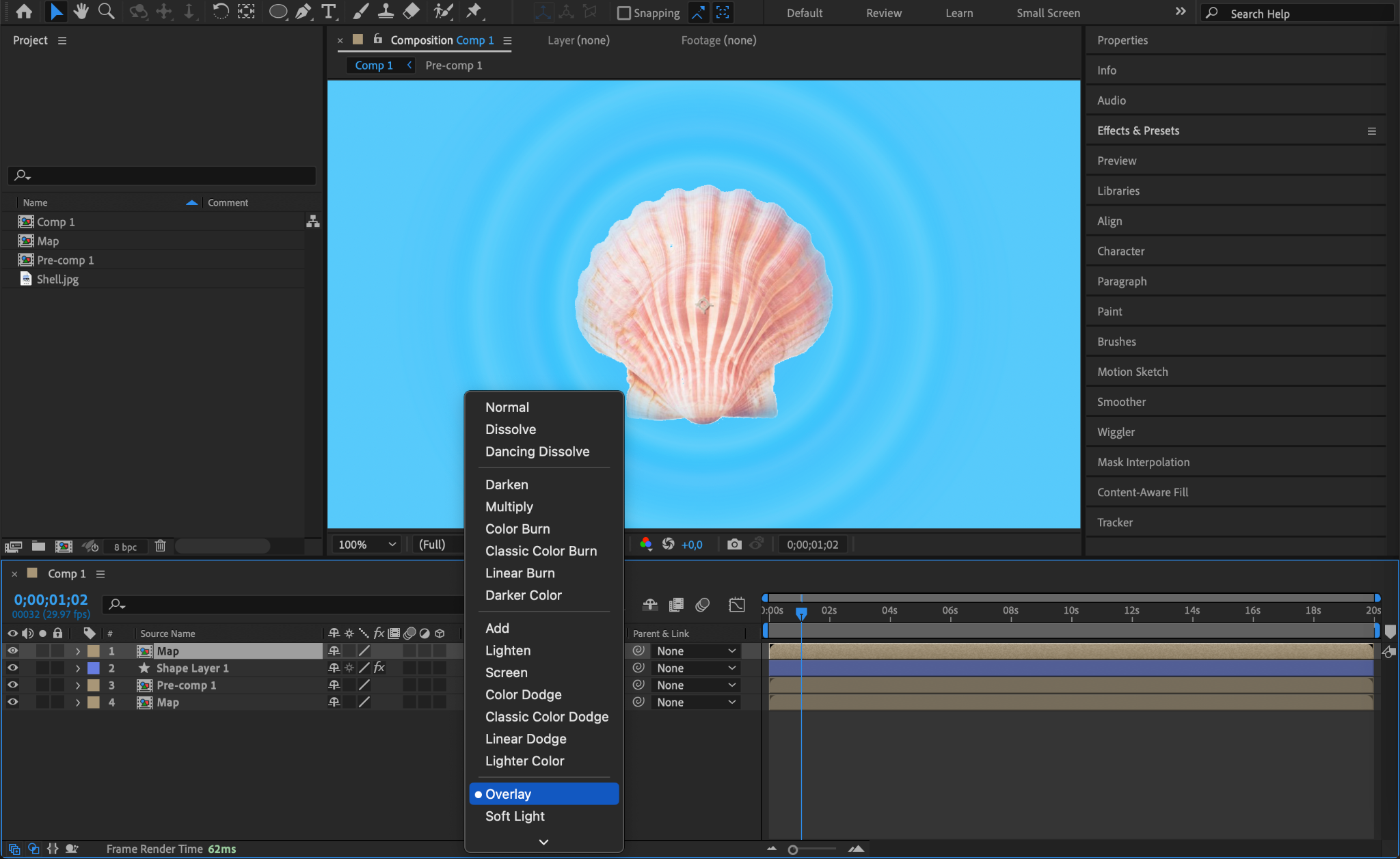This screenshot has width=1400, height=859.
Task: Select the Hand tool
Action: point(81,12)
